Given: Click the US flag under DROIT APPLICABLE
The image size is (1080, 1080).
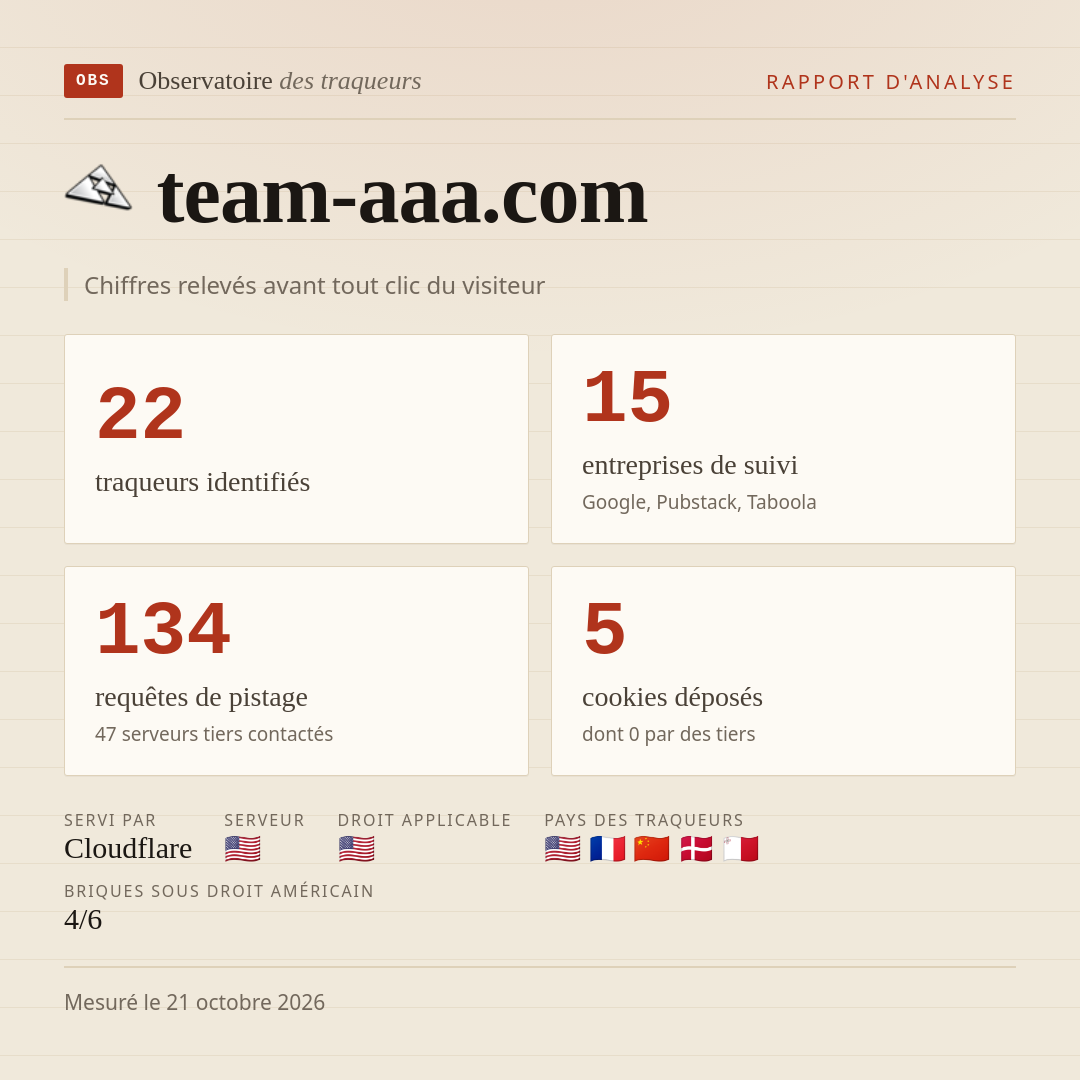Looking at the screenshot, I should pyautogui.click(x=356, y=849).
